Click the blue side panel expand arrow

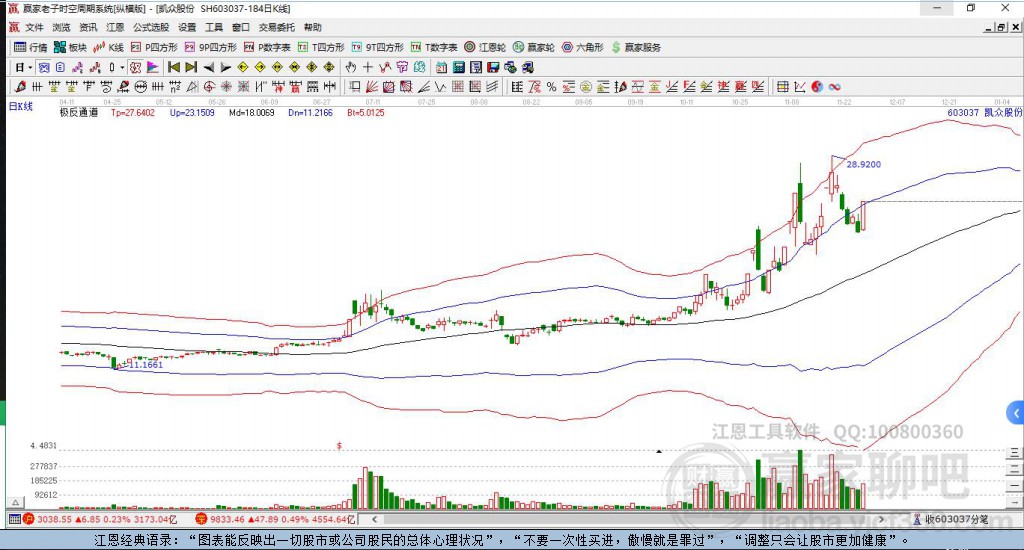(1015, 413)
